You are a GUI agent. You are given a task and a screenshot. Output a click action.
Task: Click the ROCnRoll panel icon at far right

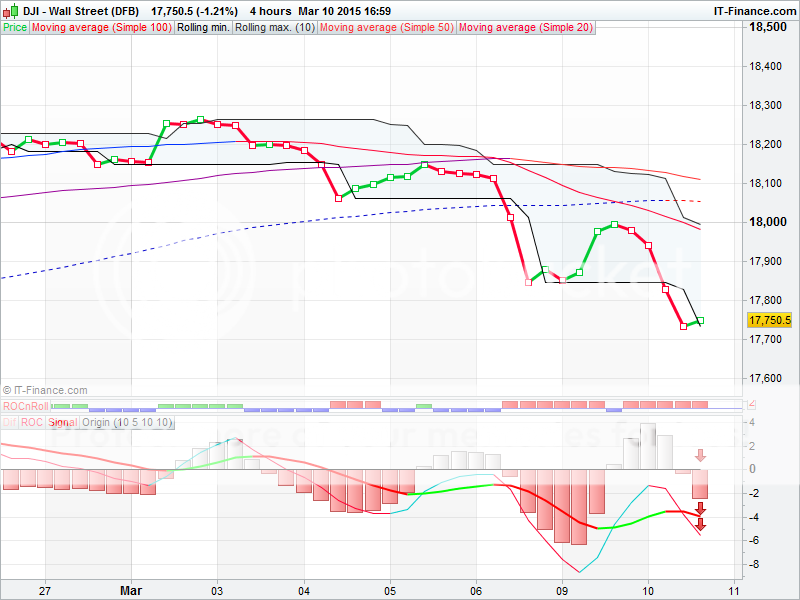(x=752, y=405)
